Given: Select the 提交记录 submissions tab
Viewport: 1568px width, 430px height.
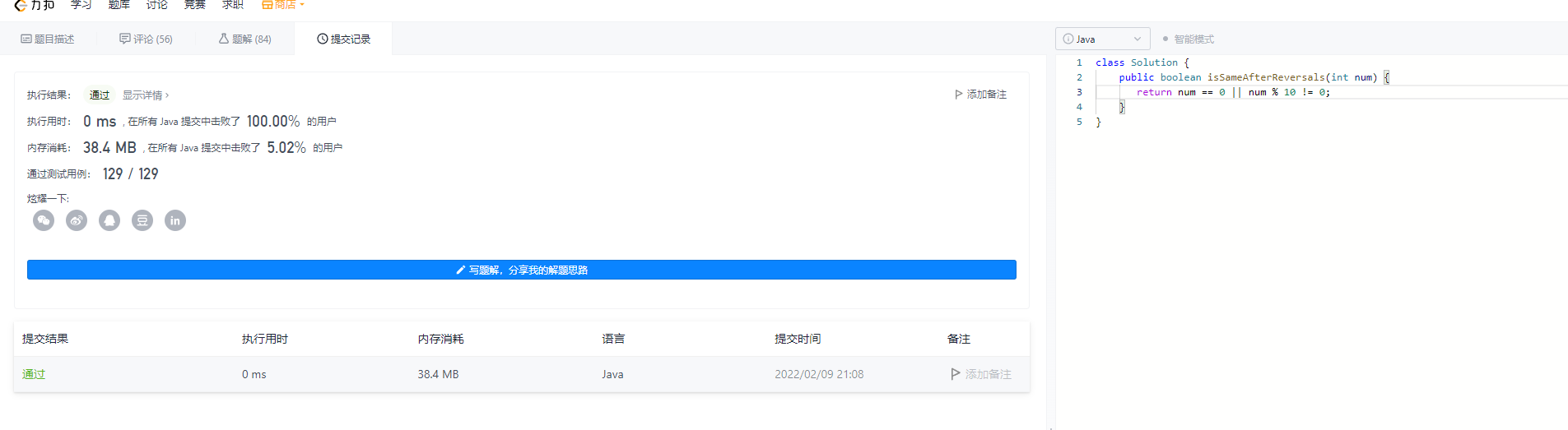Looking at the screenshot, I should click(x=344, y=39).
